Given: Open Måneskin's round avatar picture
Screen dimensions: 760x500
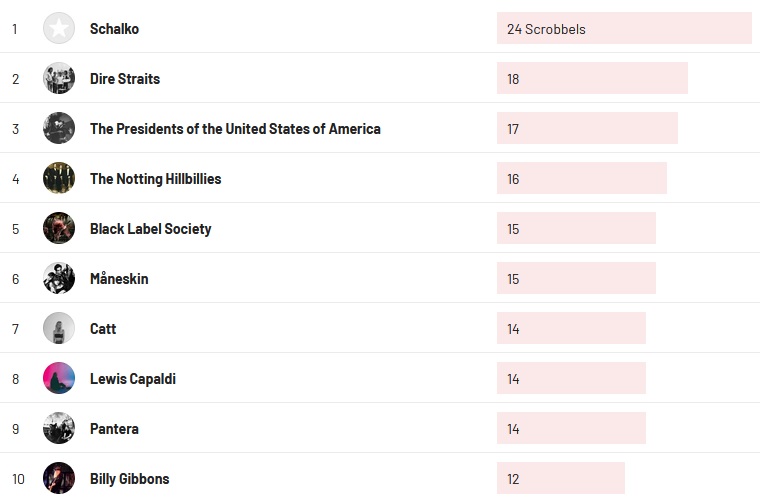Looking at the screenshot, I should point(59,278).
